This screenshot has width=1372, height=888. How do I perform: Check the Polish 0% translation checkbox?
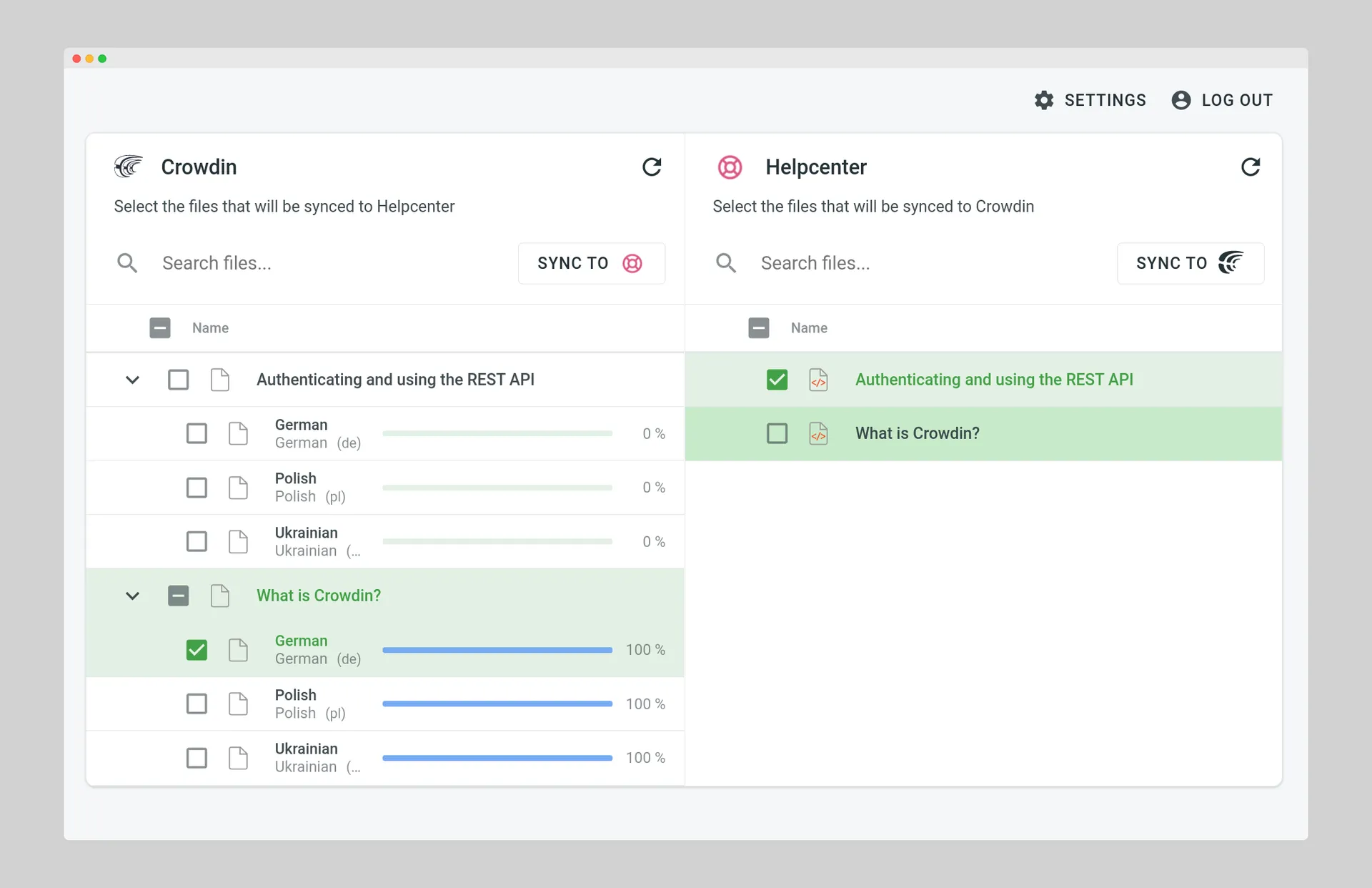tap(197, 488)
